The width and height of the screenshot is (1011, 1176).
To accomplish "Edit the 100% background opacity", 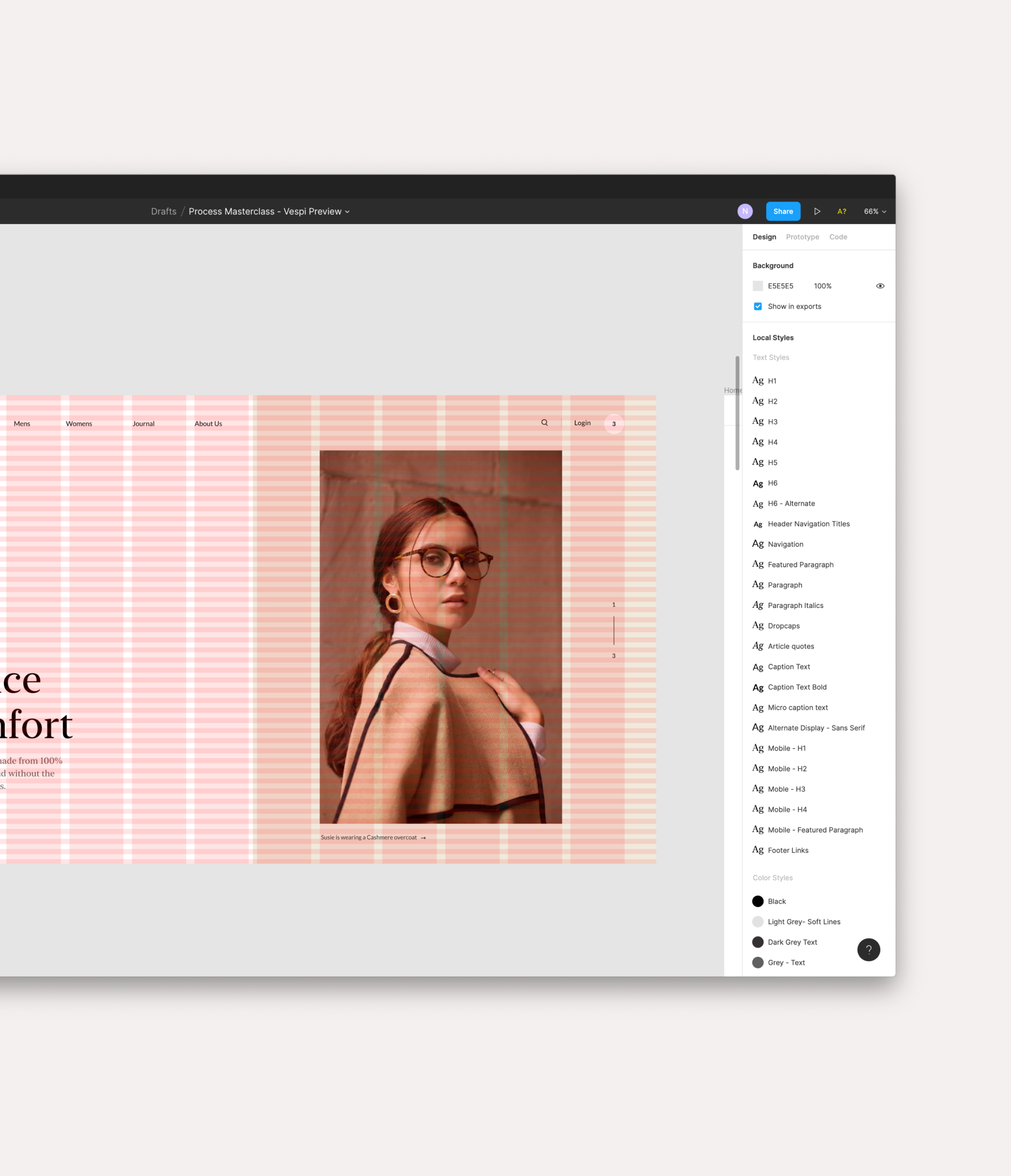I will coord(823,286).
